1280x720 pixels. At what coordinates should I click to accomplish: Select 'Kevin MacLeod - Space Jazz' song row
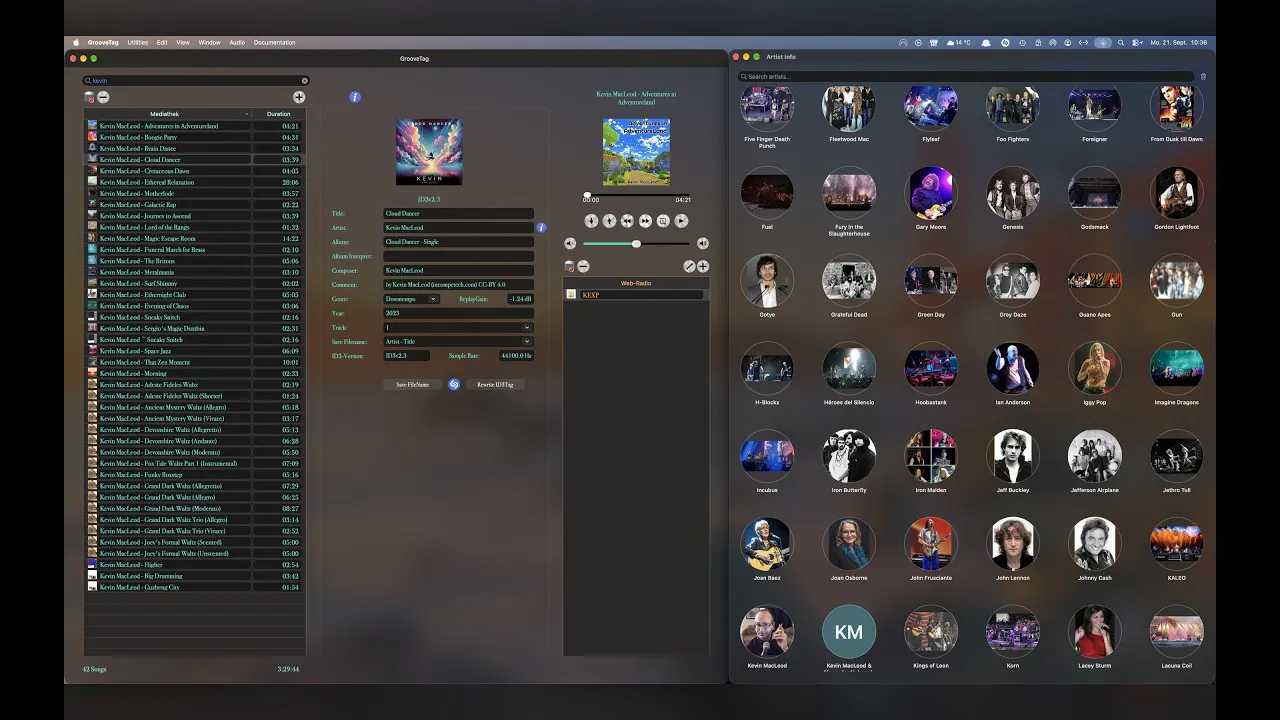coord(194,351)
